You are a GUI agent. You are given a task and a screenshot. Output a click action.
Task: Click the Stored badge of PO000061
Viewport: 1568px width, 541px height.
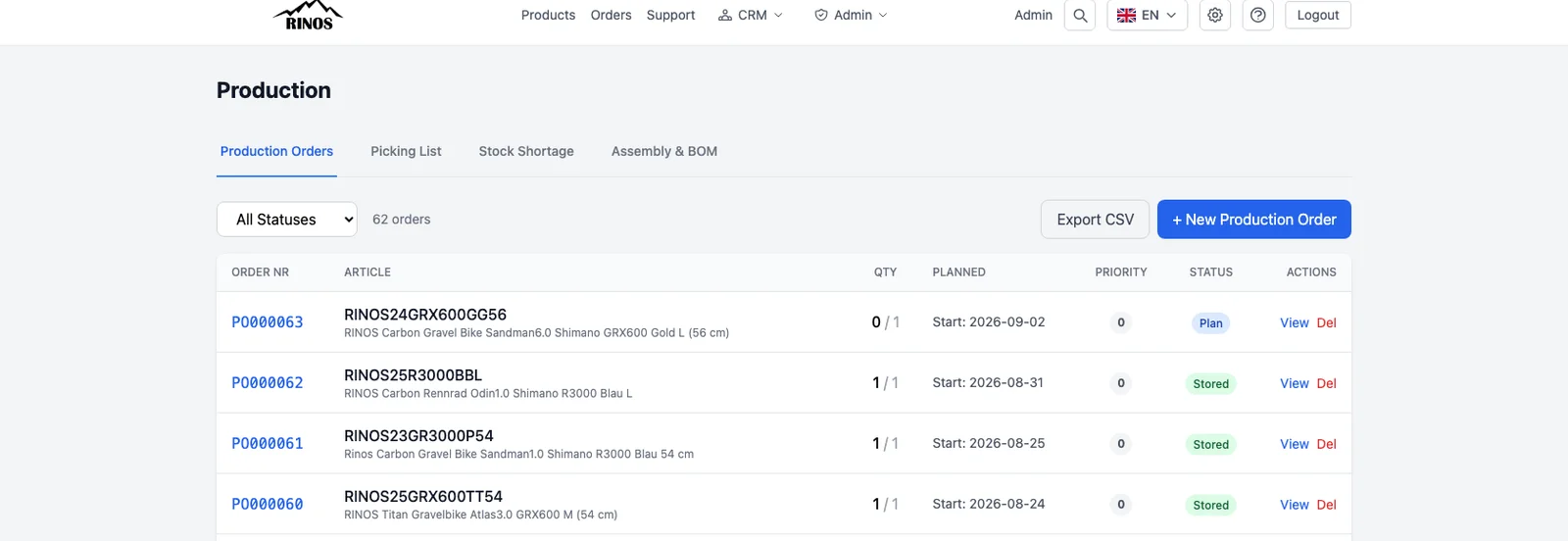coord(1211,445)
